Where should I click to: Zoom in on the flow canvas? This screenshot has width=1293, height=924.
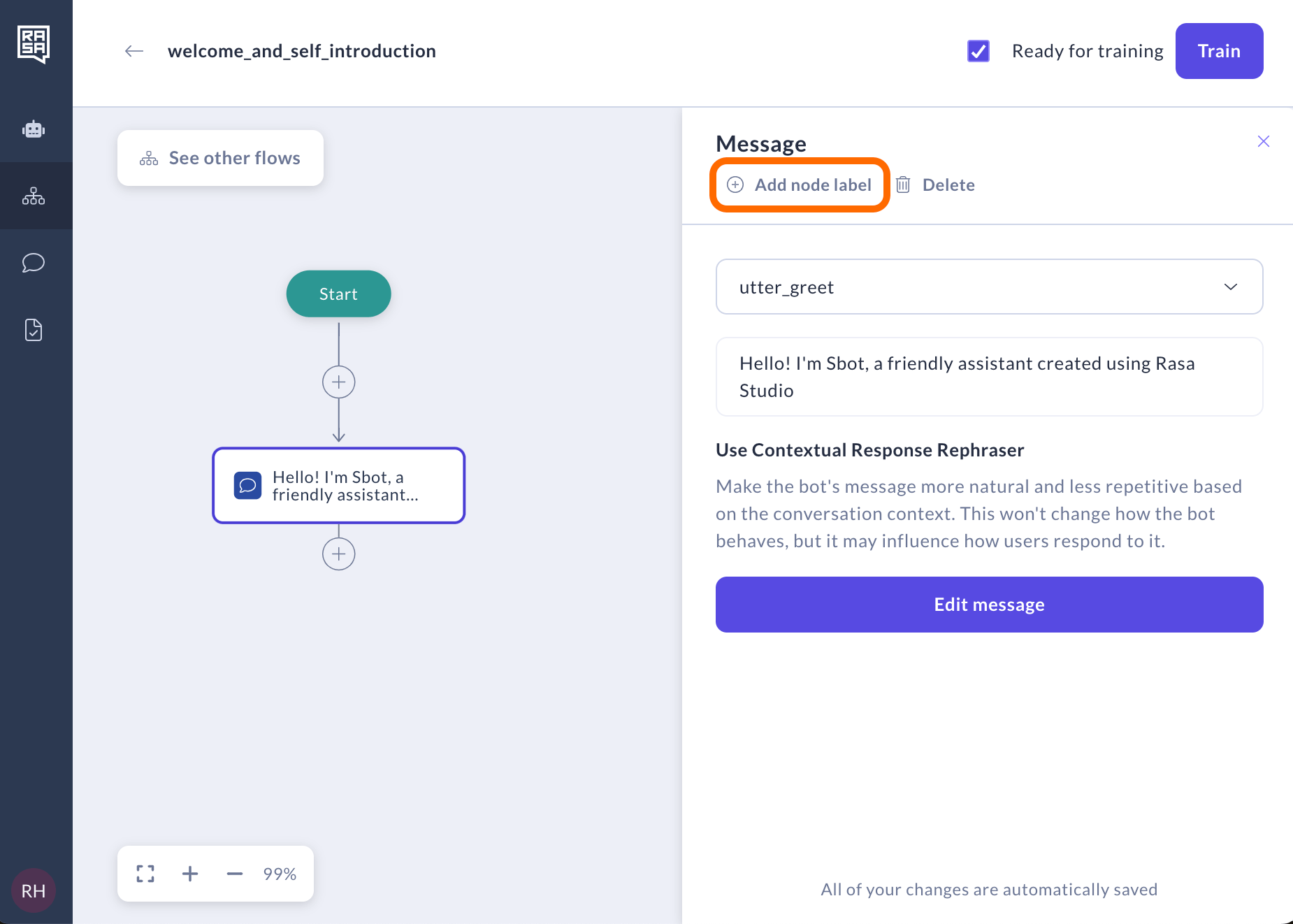tap(190, 874)
